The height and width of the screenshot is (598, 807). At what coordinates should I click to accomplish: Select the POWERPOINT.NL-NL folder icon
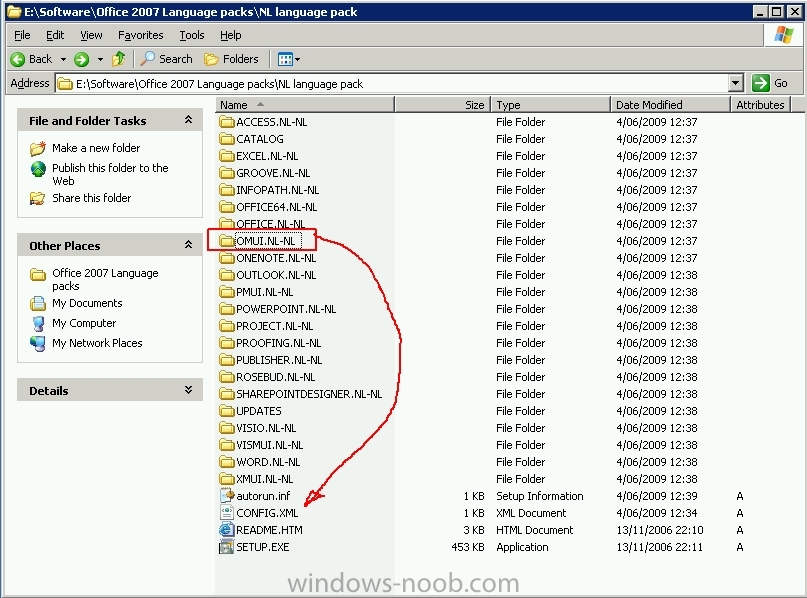[x=226, y=309]
